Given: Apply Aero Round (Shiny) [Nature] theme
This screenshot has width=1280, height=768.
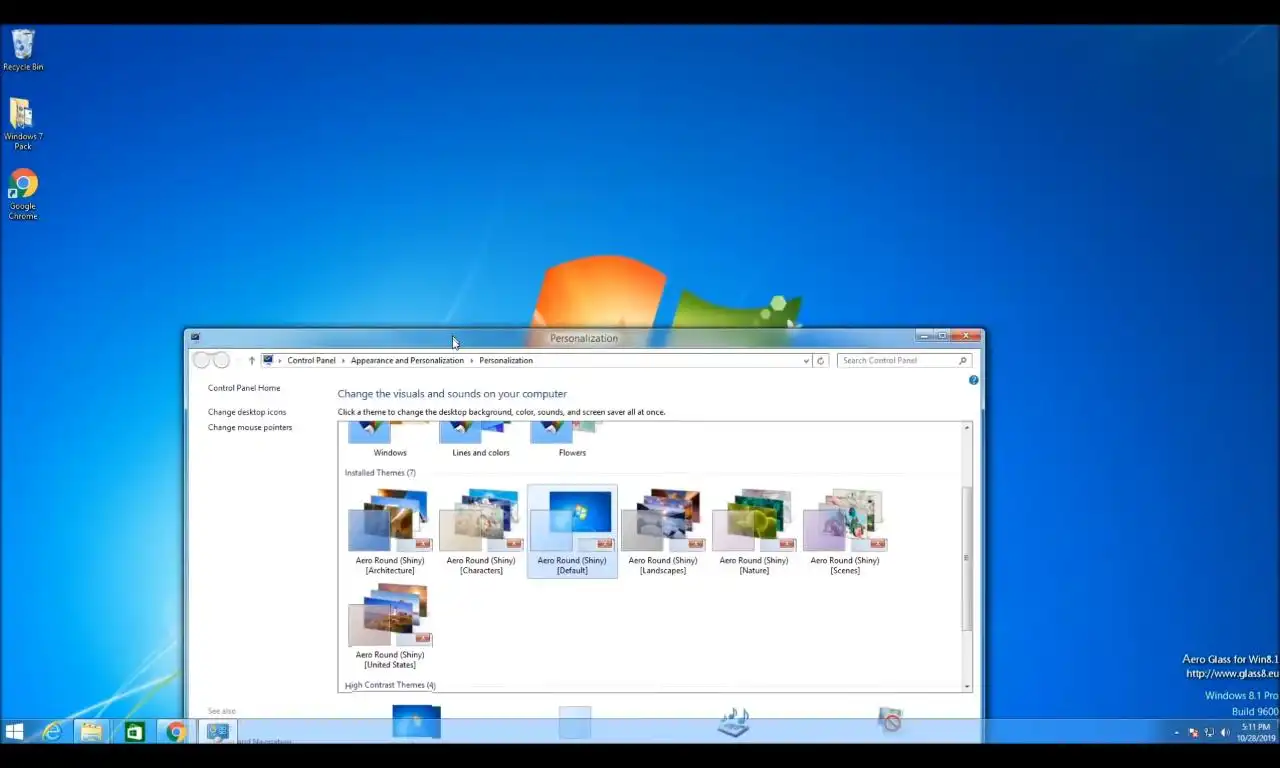Looking at the screenshot, I should click(754, 531).
